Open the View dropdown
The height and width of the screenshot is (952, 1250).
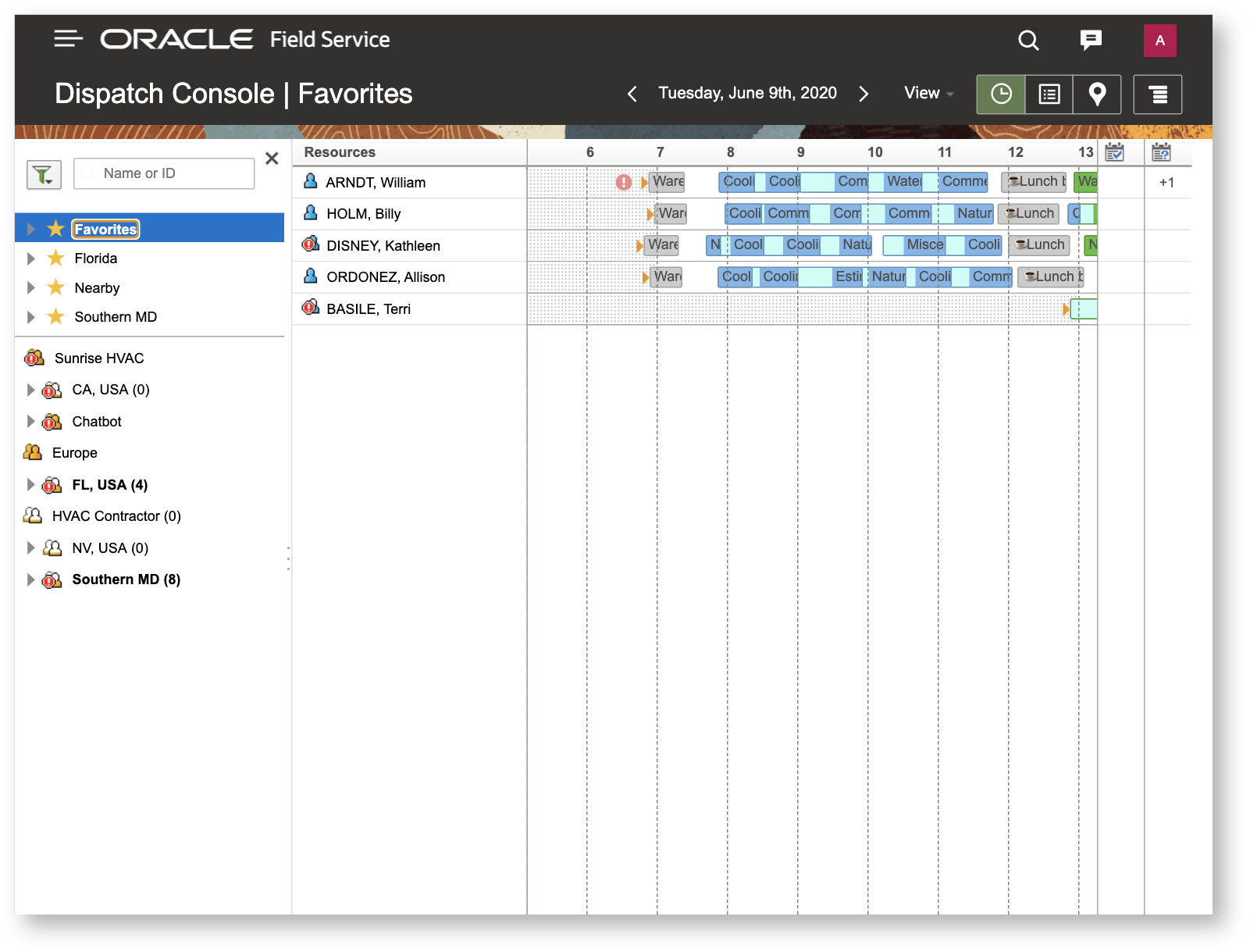928,93
